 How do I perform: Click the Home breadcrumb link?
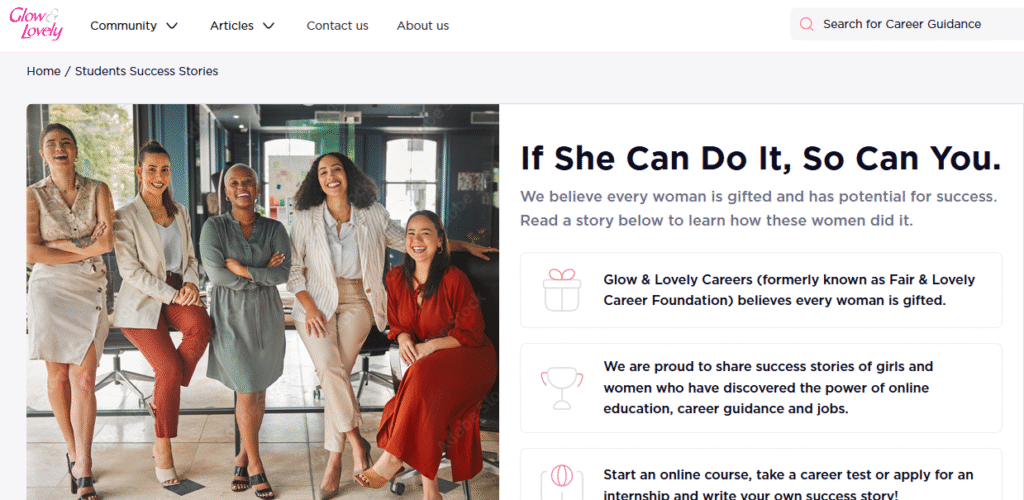[43, 71]
